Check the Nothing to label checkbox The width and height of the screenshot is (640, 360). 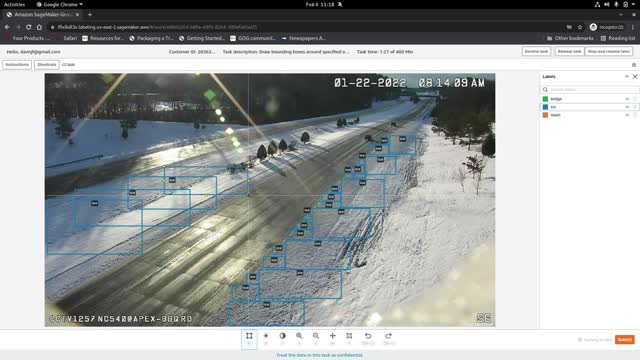click(x=580, y=340)
